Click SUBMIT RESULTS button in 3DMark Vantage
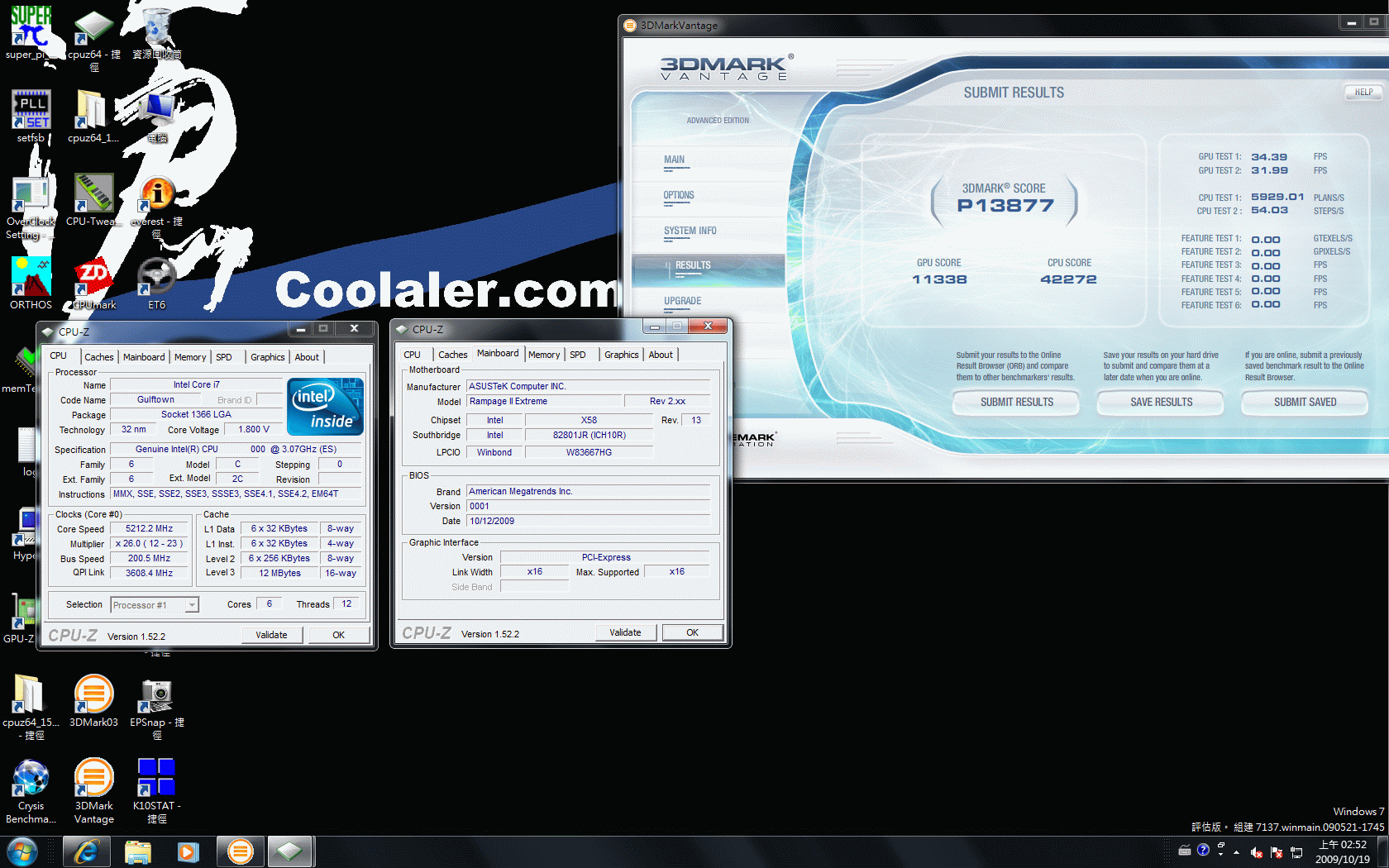Viewport: 1389px width, 868px height. coord(1016,403)
